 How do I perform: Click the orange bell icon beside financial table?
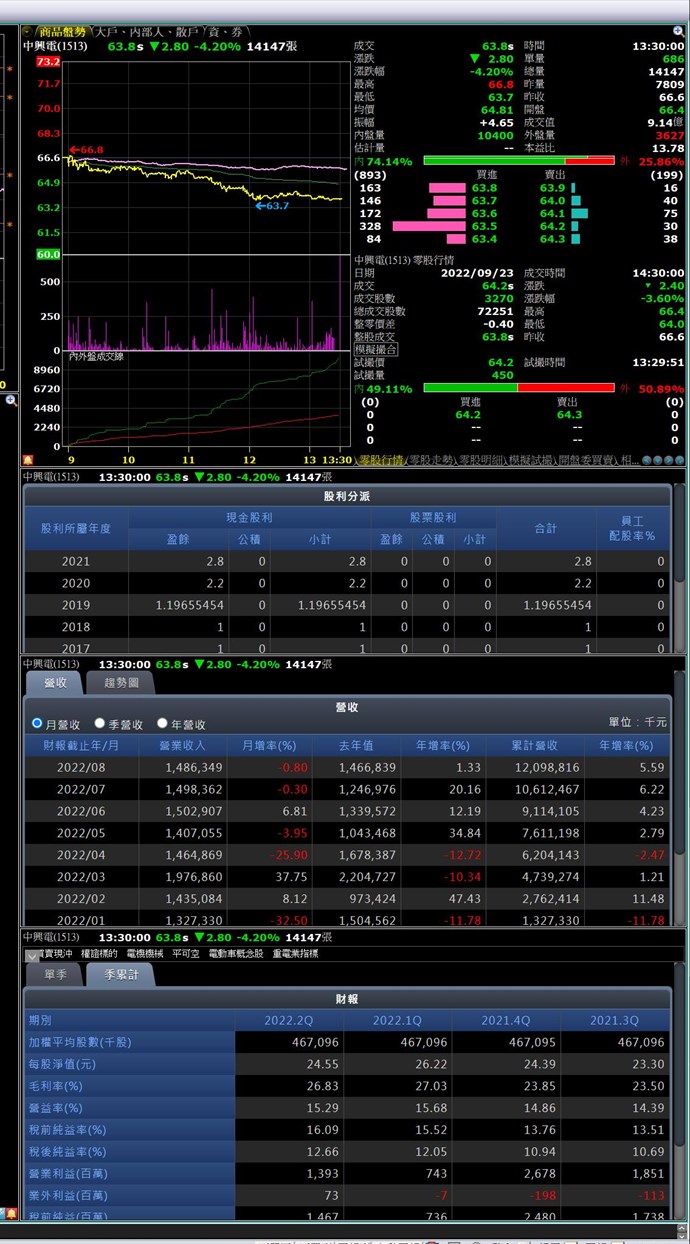tap(11, 1213)
